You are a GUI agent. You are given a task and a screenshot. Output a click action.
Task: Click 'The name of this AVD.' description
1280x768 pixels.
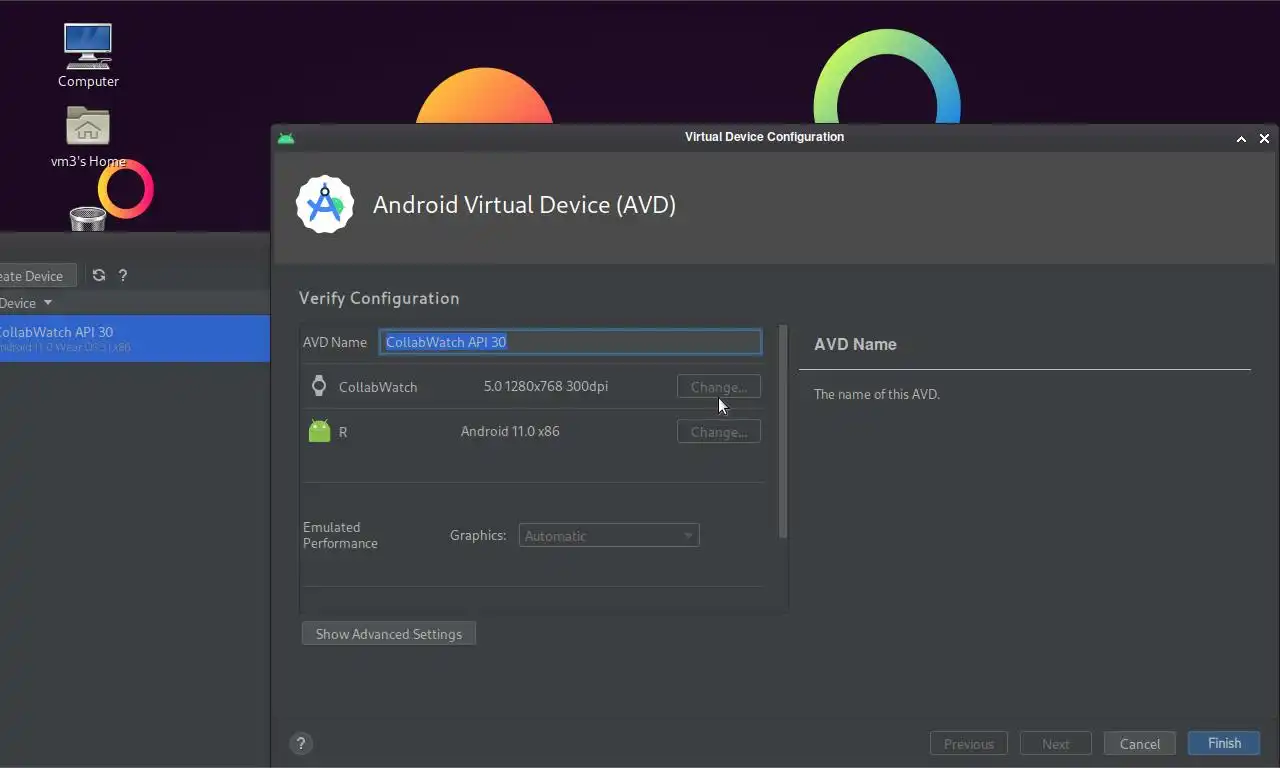877,394
